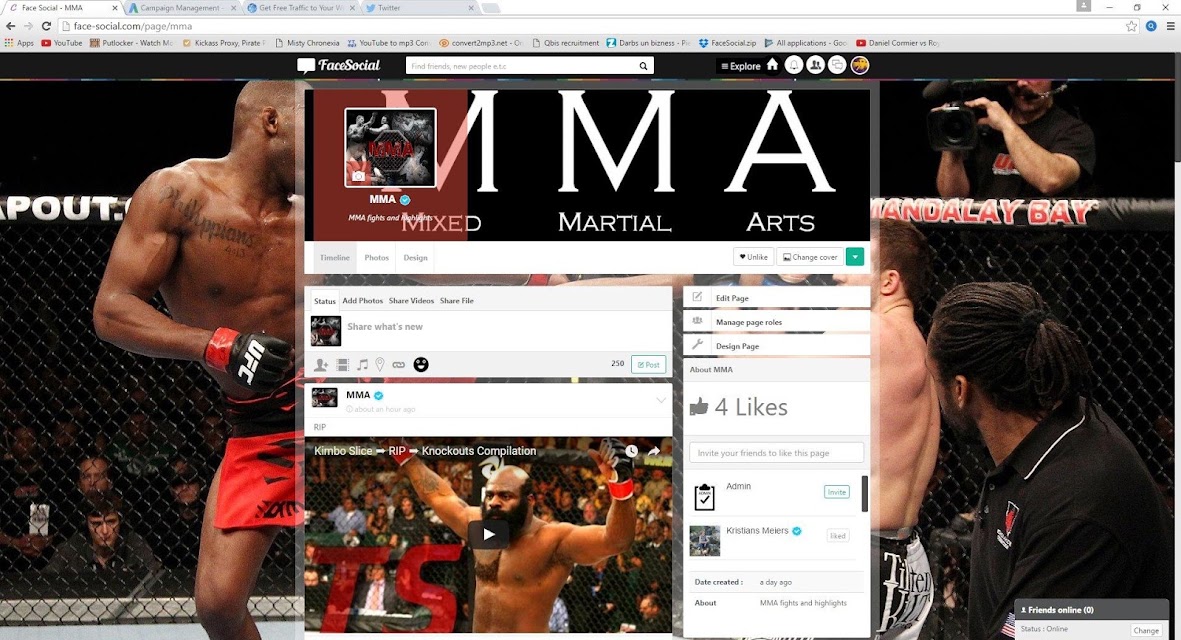Click the wrench icon beside Design Page
1181x640 pixels.
tap(697, 345)
